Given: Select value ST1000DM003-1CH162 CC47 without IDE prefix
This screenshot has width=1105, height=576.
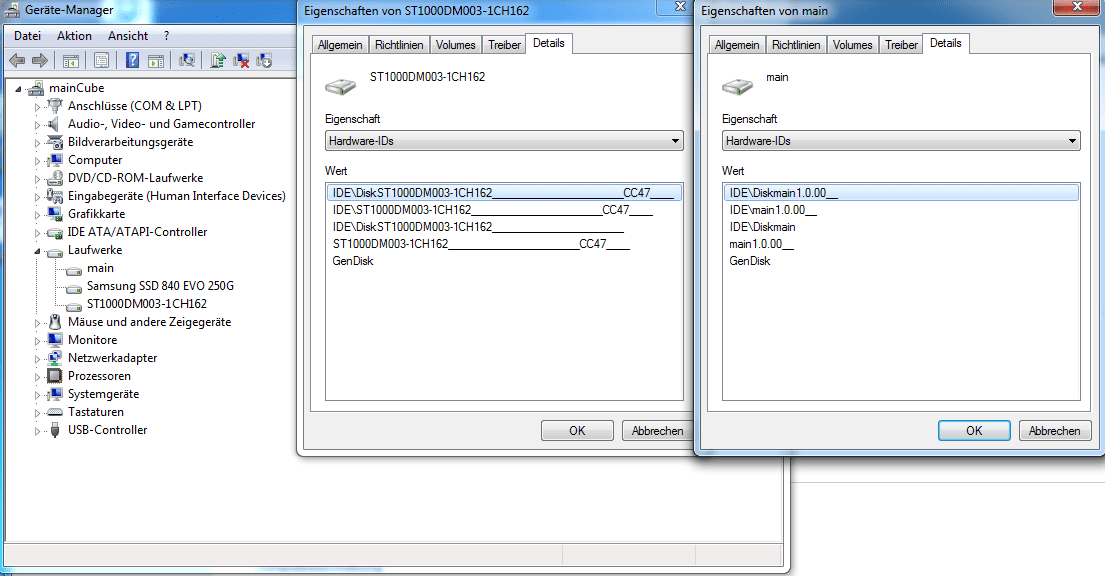Looking at the screenshot, I should pyautogui.click(x=481, y=244).
